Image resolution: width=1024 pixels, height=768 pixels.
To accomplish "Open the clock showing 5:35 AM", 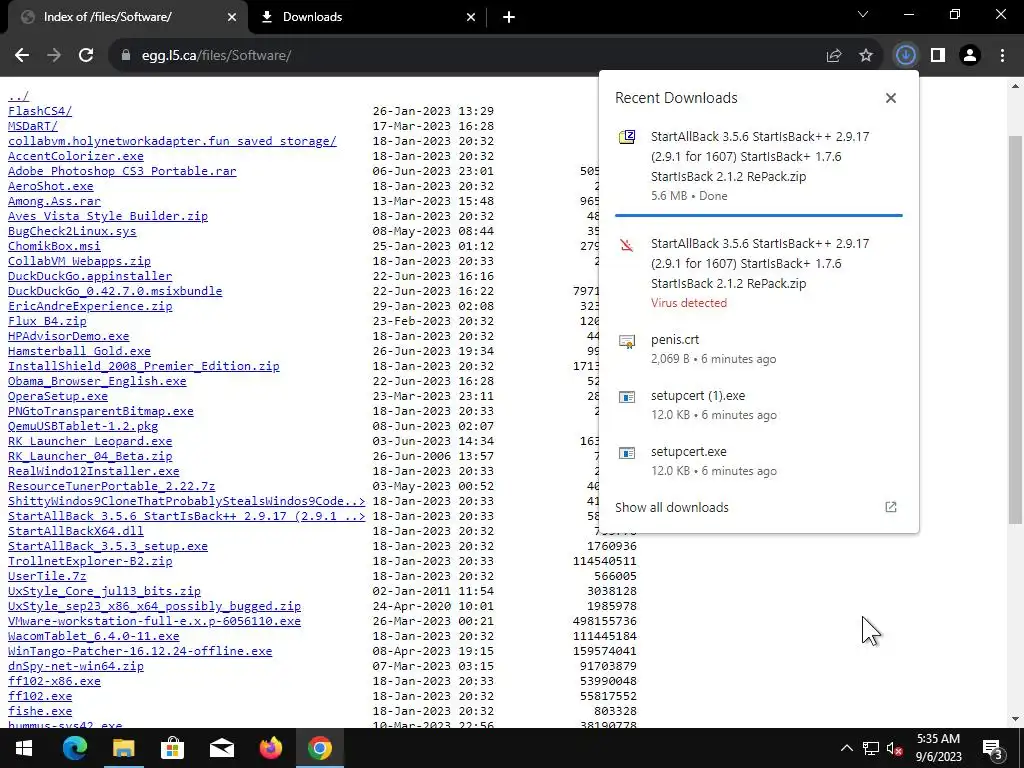I will tap(938, 748).
